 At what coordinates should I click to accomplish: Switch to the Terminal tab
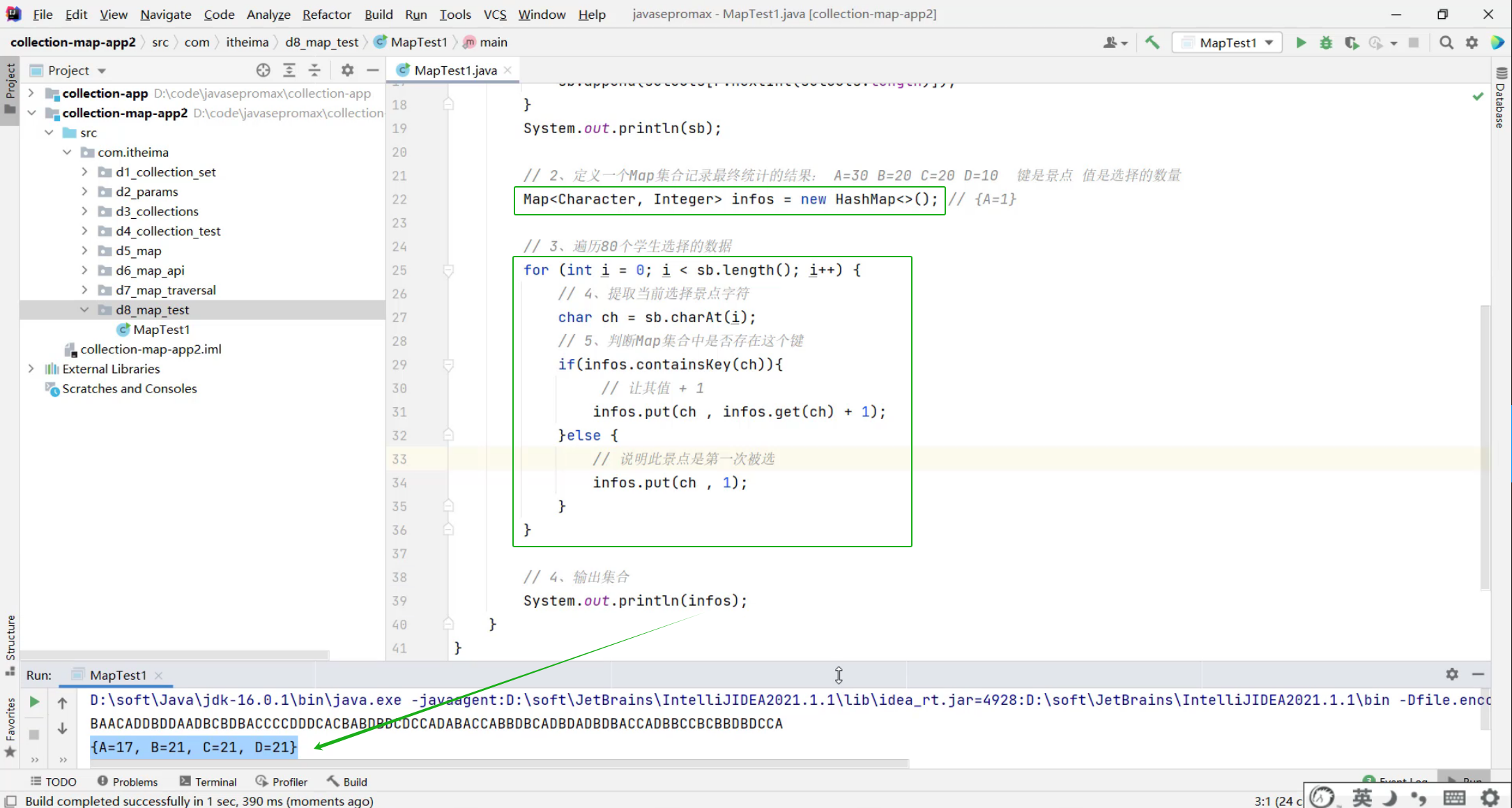(208, 782)
